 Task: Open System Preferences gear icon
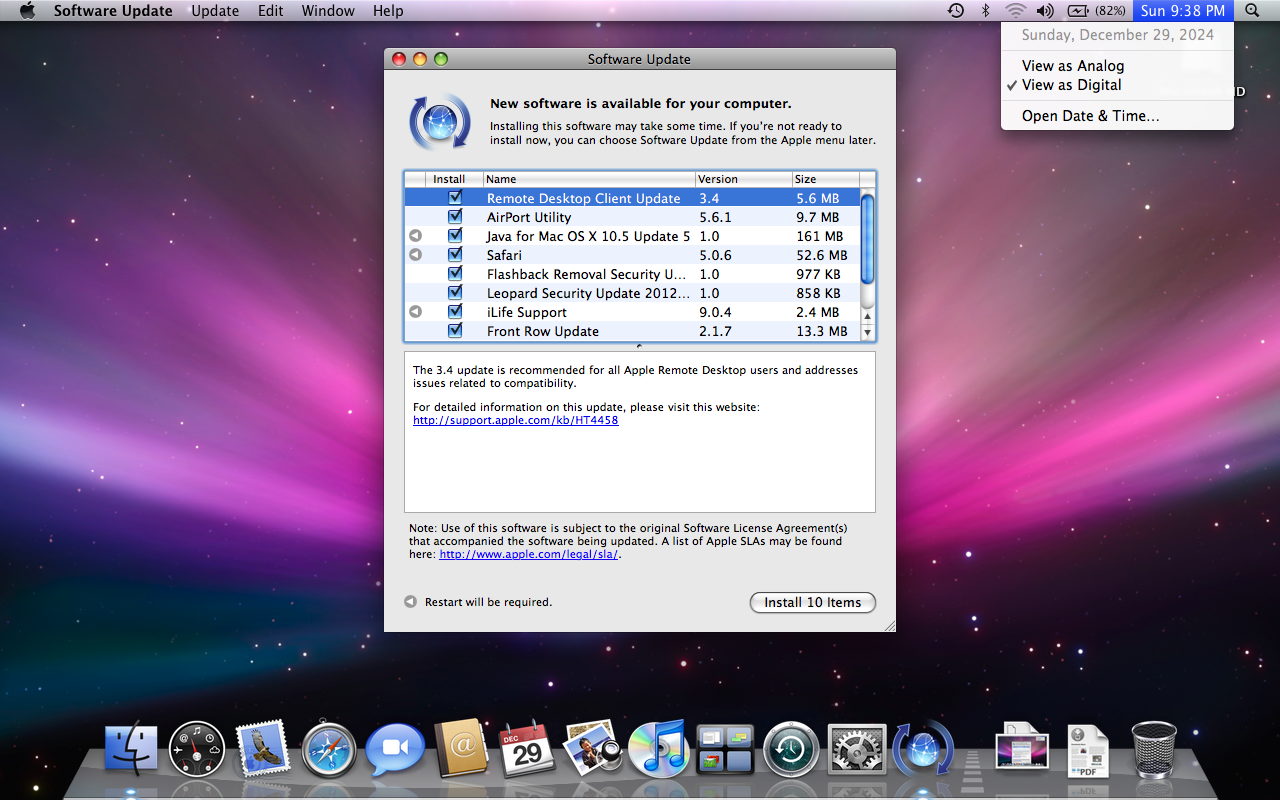(857, 749)
